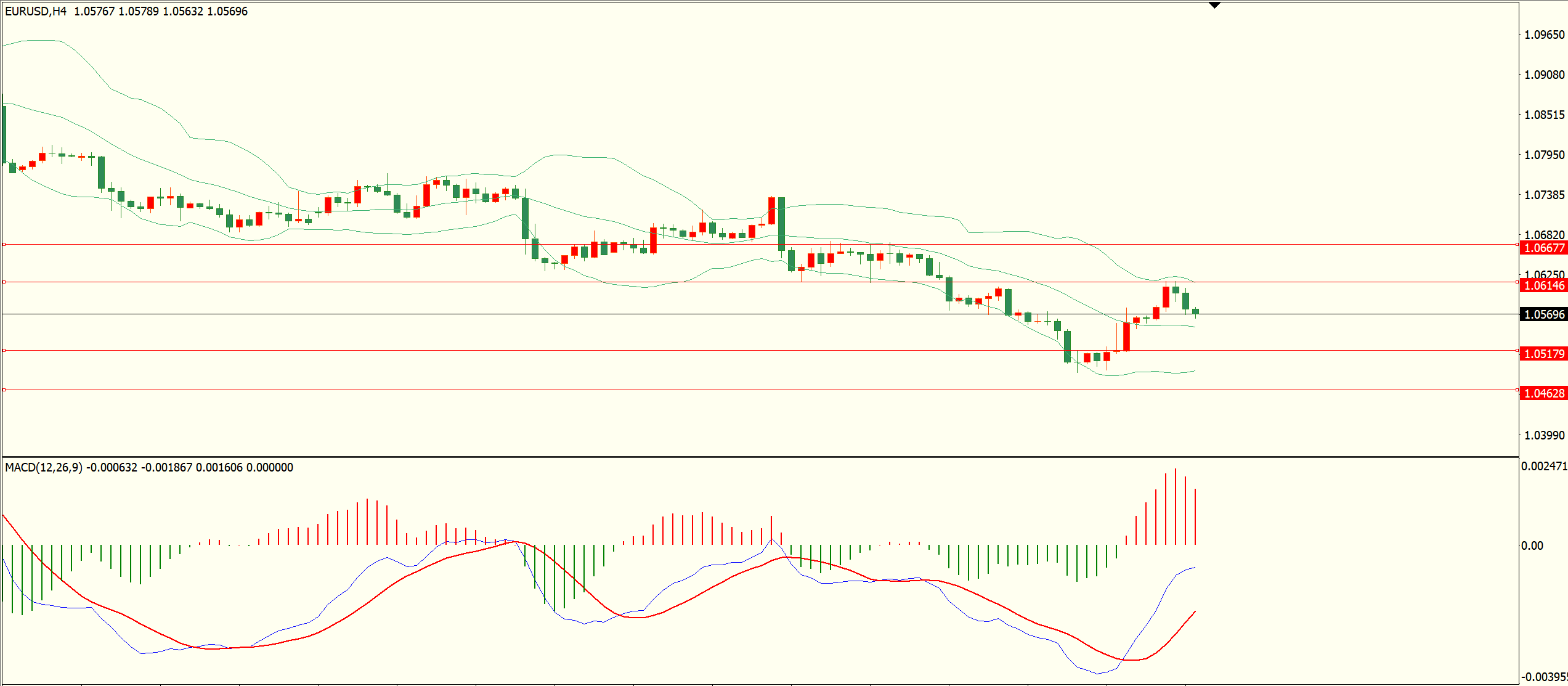Click the EURUSD,H4 chart title text
The image size is (1568, 686).
click(x=36, y=11)
